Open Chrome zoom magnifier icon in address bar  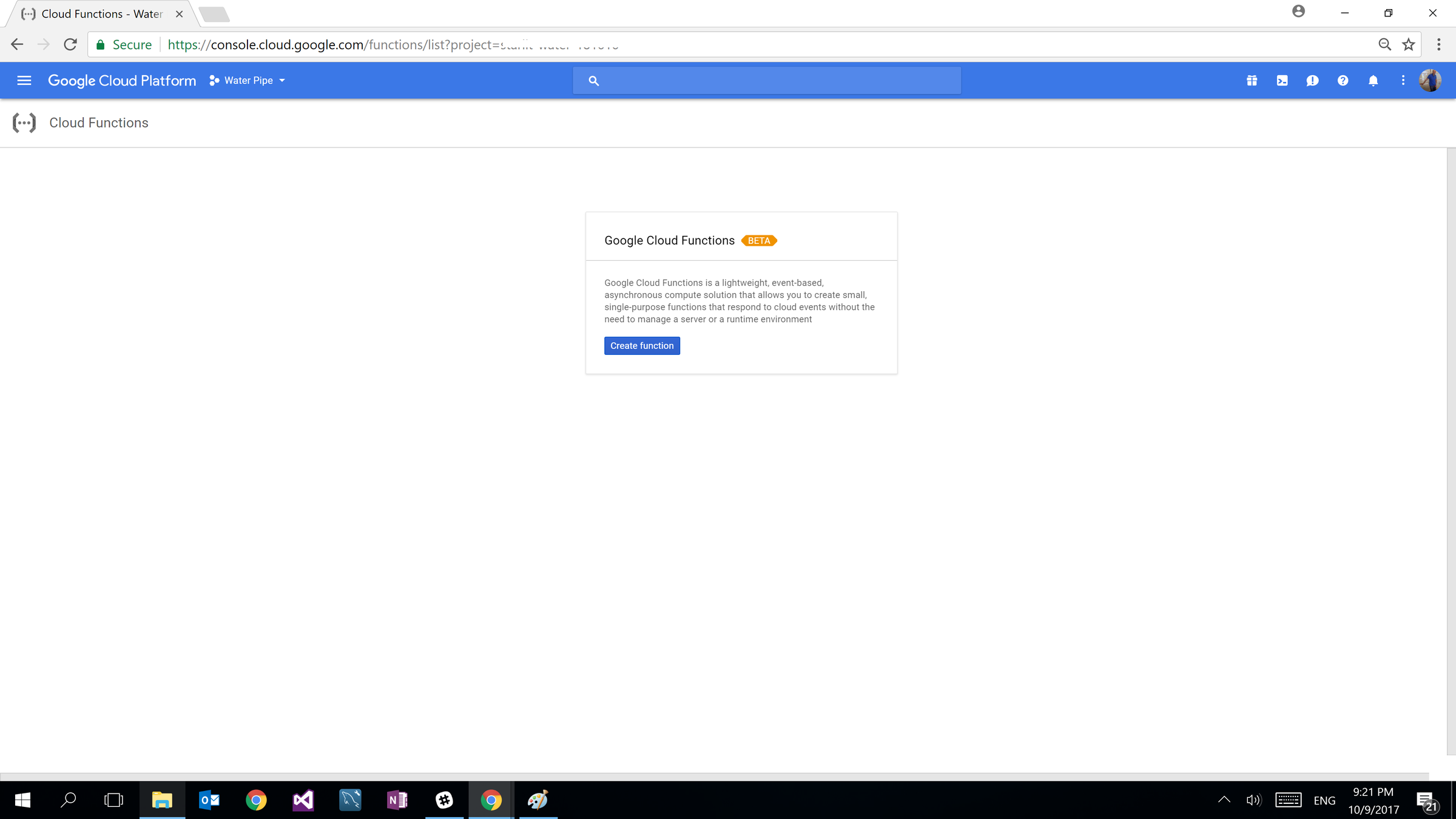click(1384, 44)
